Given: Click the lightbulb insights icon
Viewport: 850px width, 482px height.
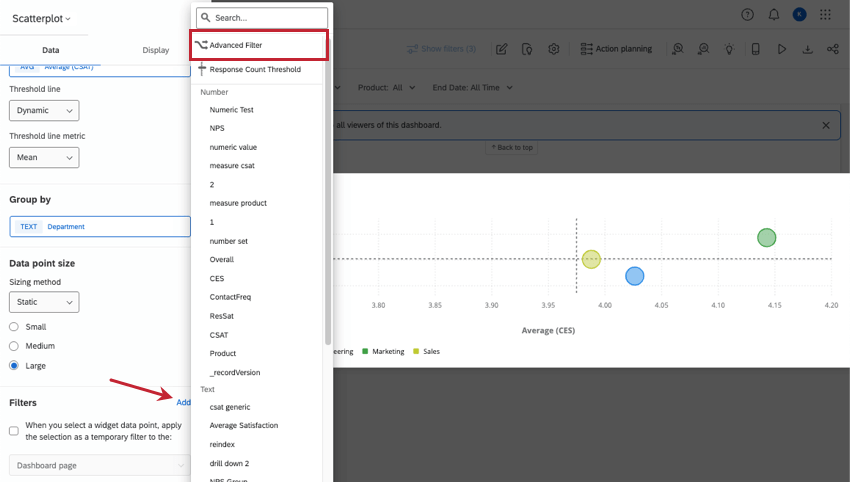Looking at the screenshot, I should 730,49.
